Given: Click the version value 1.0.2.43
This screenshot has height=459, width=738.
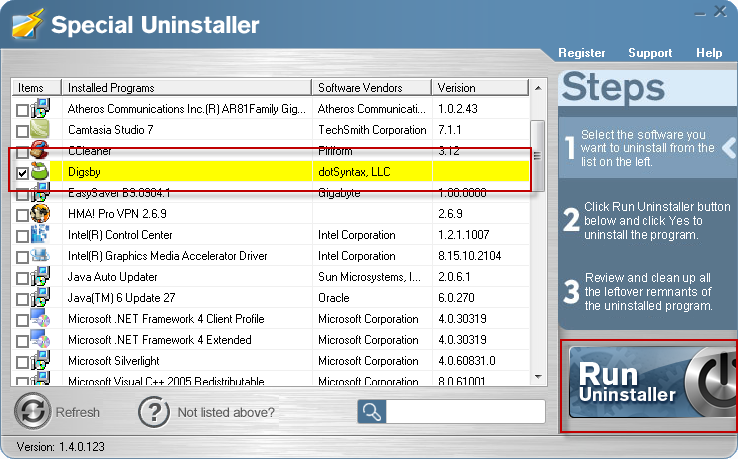Looking at the screenshot, I should tap(458, 109).
